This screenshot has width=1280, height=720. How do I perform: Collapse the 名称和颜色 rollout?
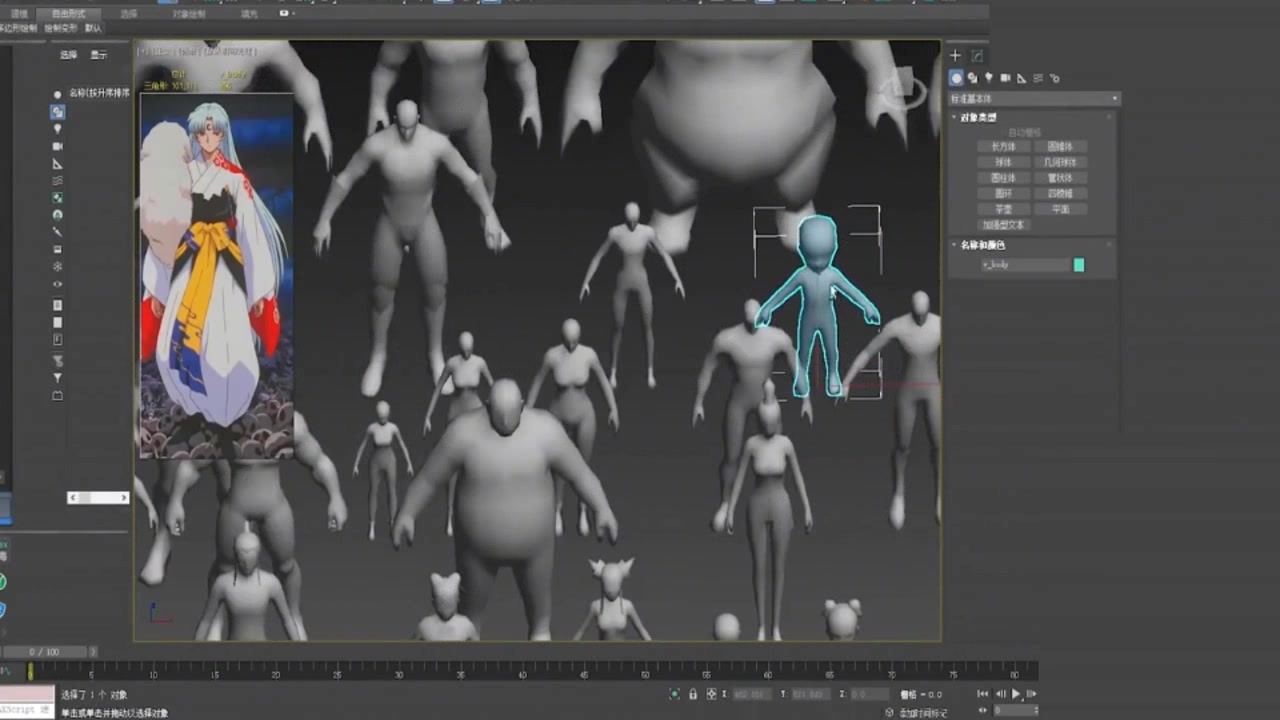[x=953, y=245]
